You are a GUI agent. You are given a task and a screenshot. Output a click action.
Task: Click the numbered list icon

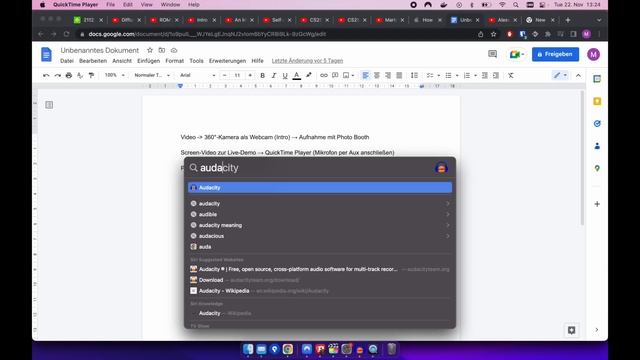click(467, 76)
